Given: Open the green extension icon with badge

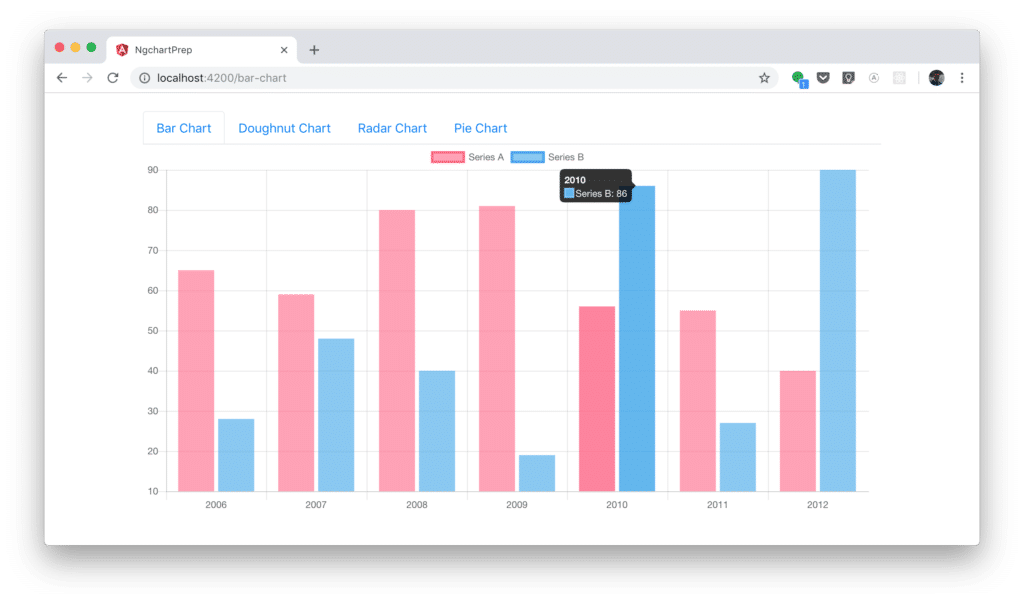Looking at the screenshot, I should [x=799, y=79].
